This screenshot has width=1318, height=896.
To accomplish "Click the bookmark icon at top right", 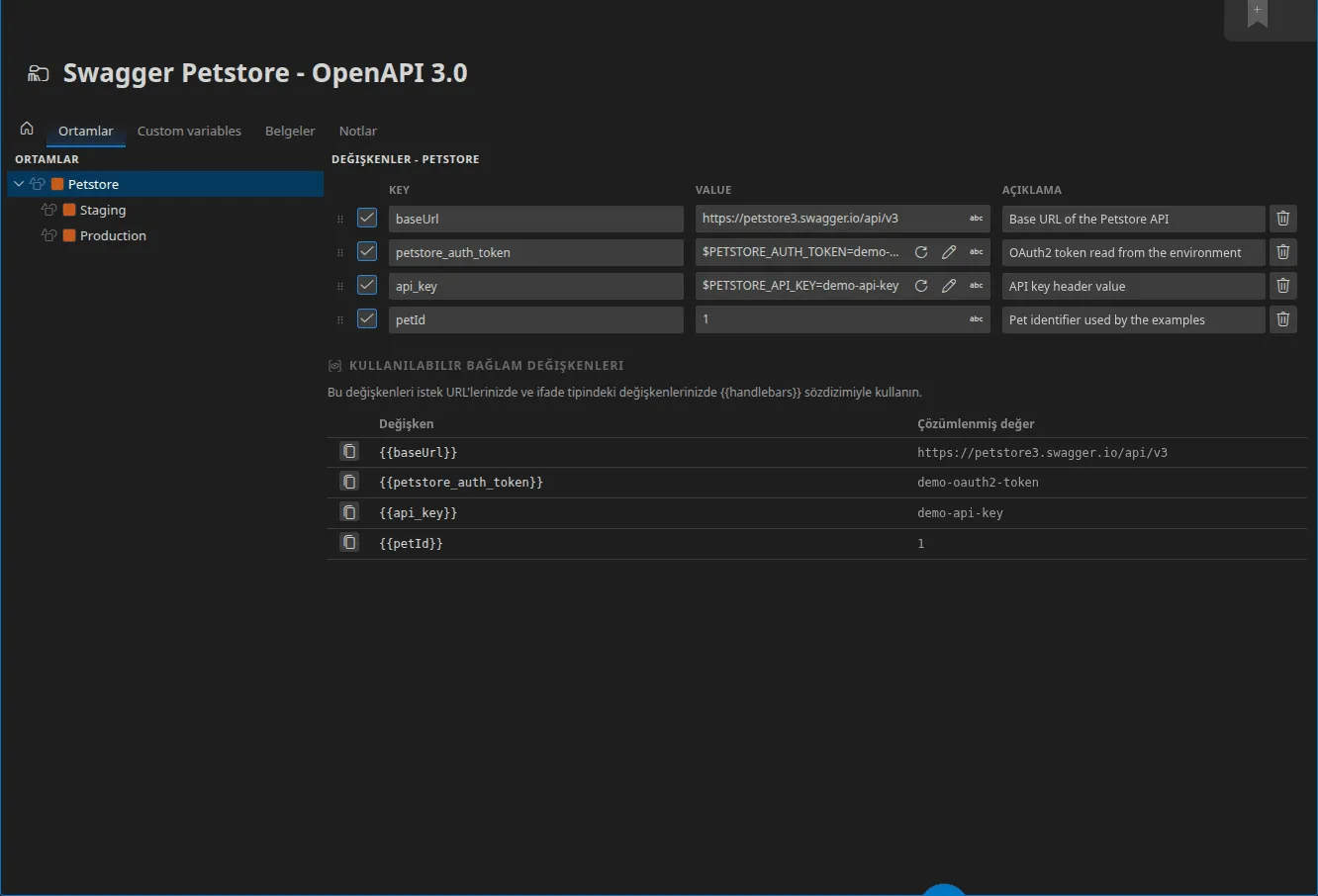I will coord(1258,14).
